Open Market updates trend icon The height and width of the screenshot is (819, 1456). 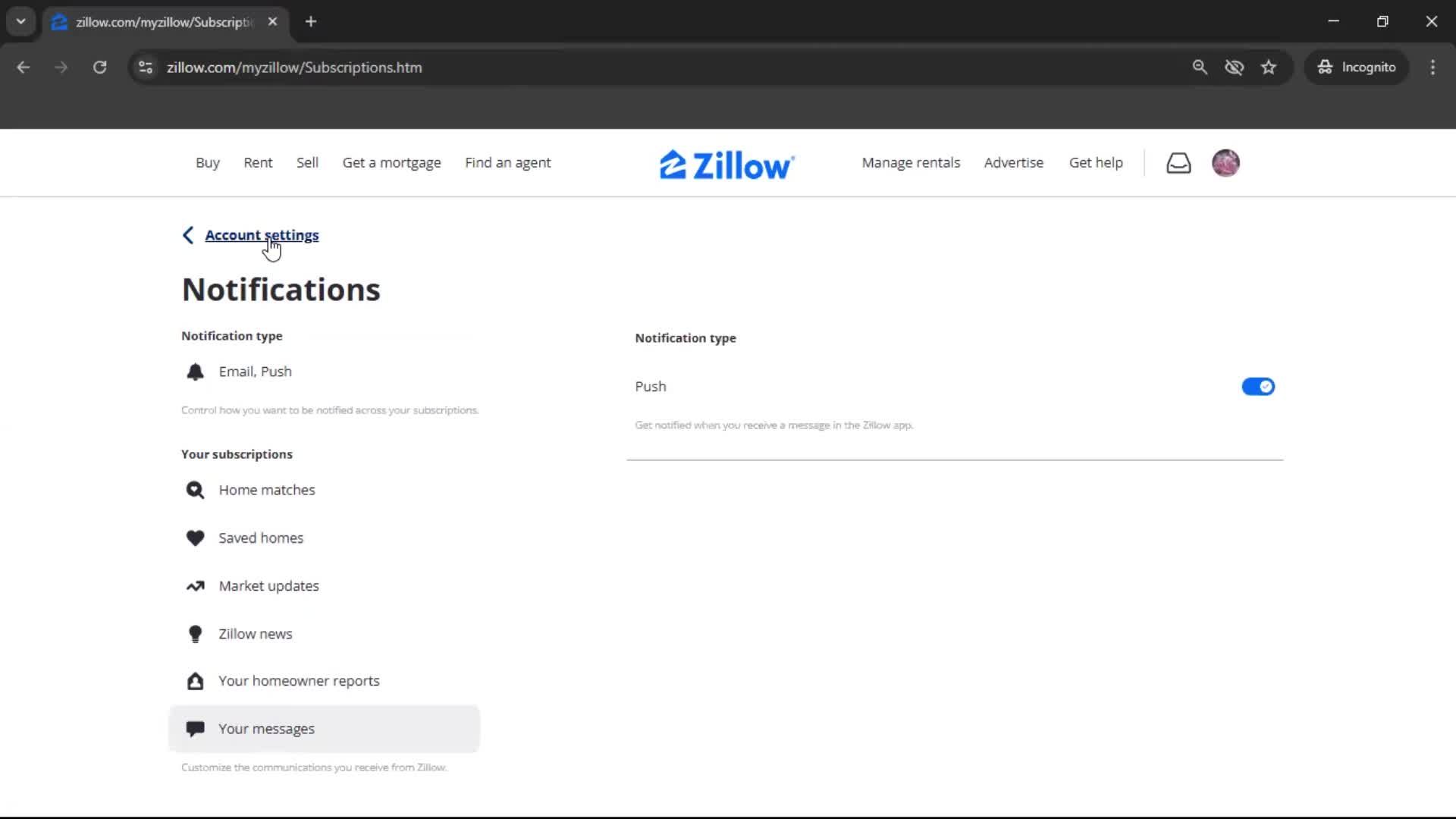(195, 586)
